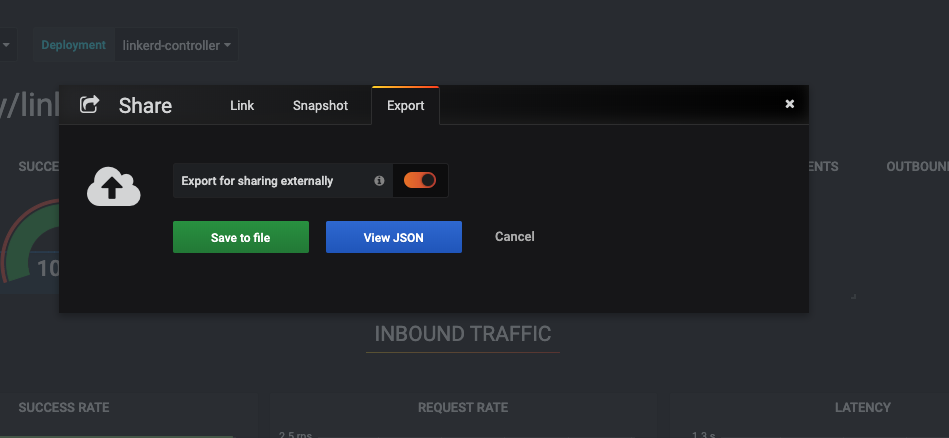The width and height of the screenshot is (949, 438).
Task: Toggle Export for sharing externally switch
Action: 420,180
